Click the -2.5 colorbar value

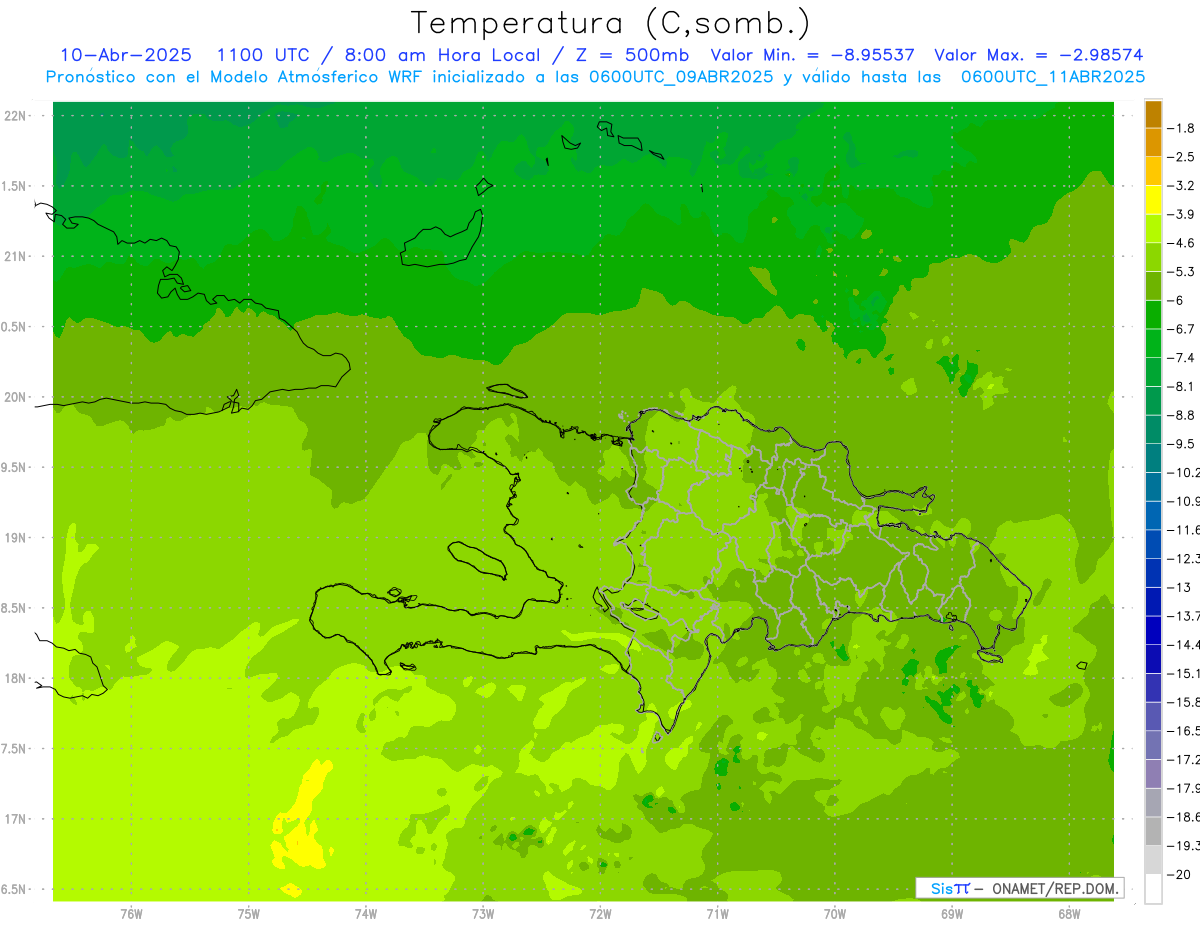pyautogui.click(x=1183, y=157)
